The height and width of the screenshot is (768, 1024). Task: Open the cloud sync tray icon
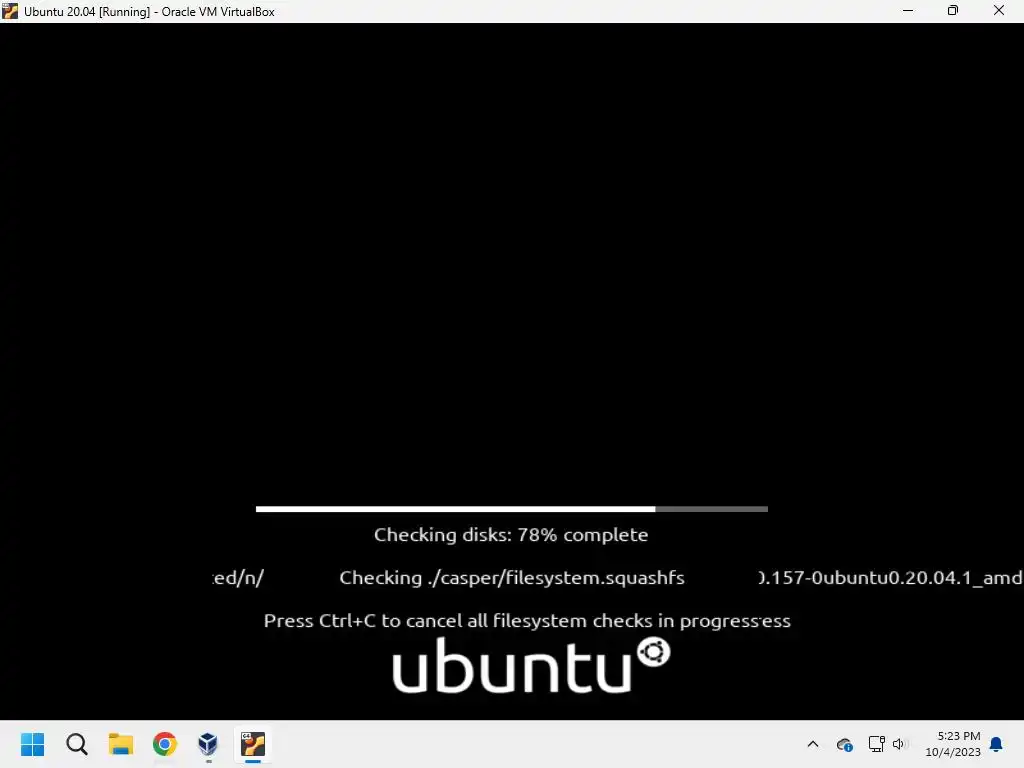(x=844, y=744)
